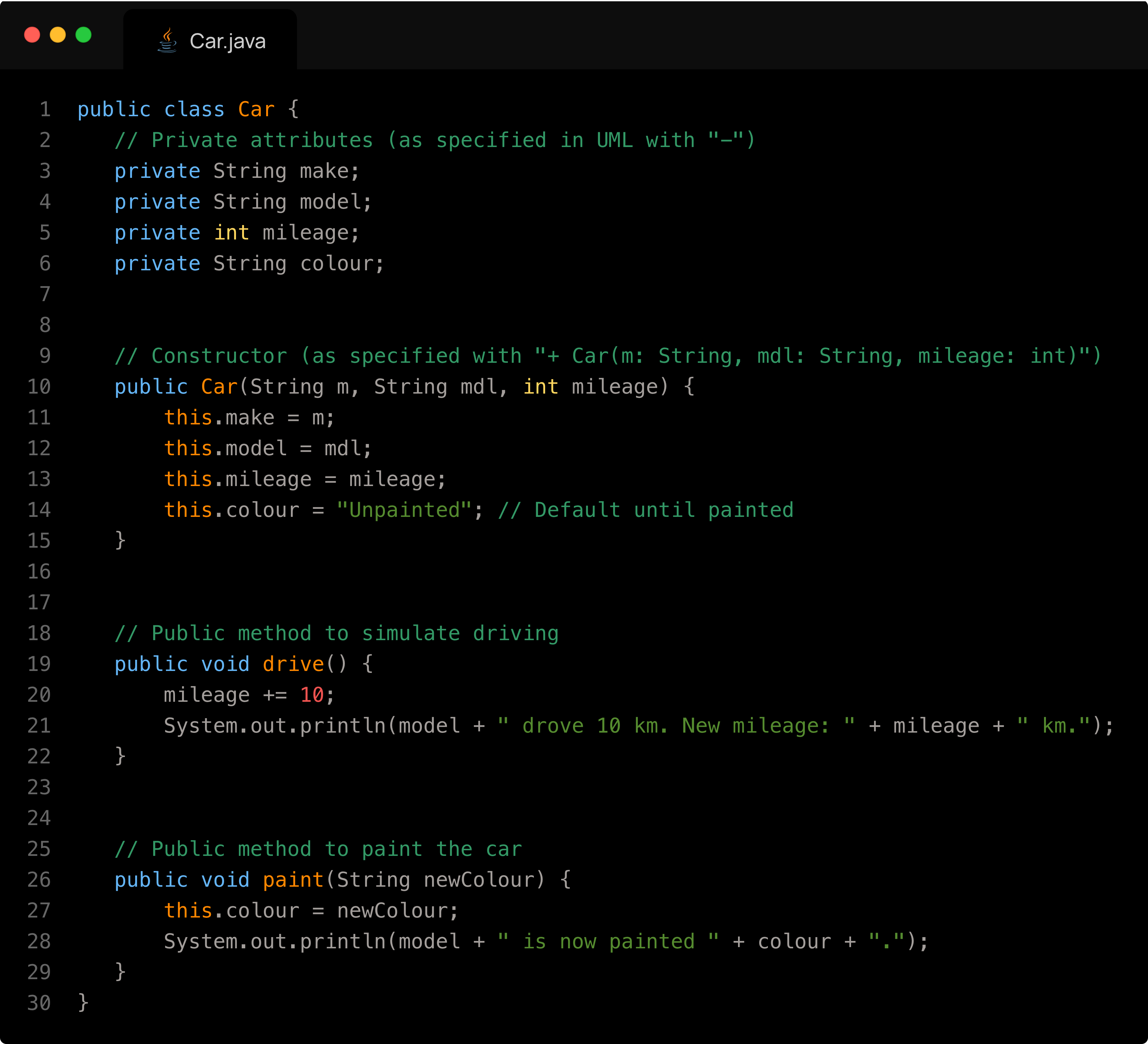Click line number 19 in gutter
Image resolution: width=1148 pixels, height=1044 pixels.
pyautogui.click(x=39, y=664)
